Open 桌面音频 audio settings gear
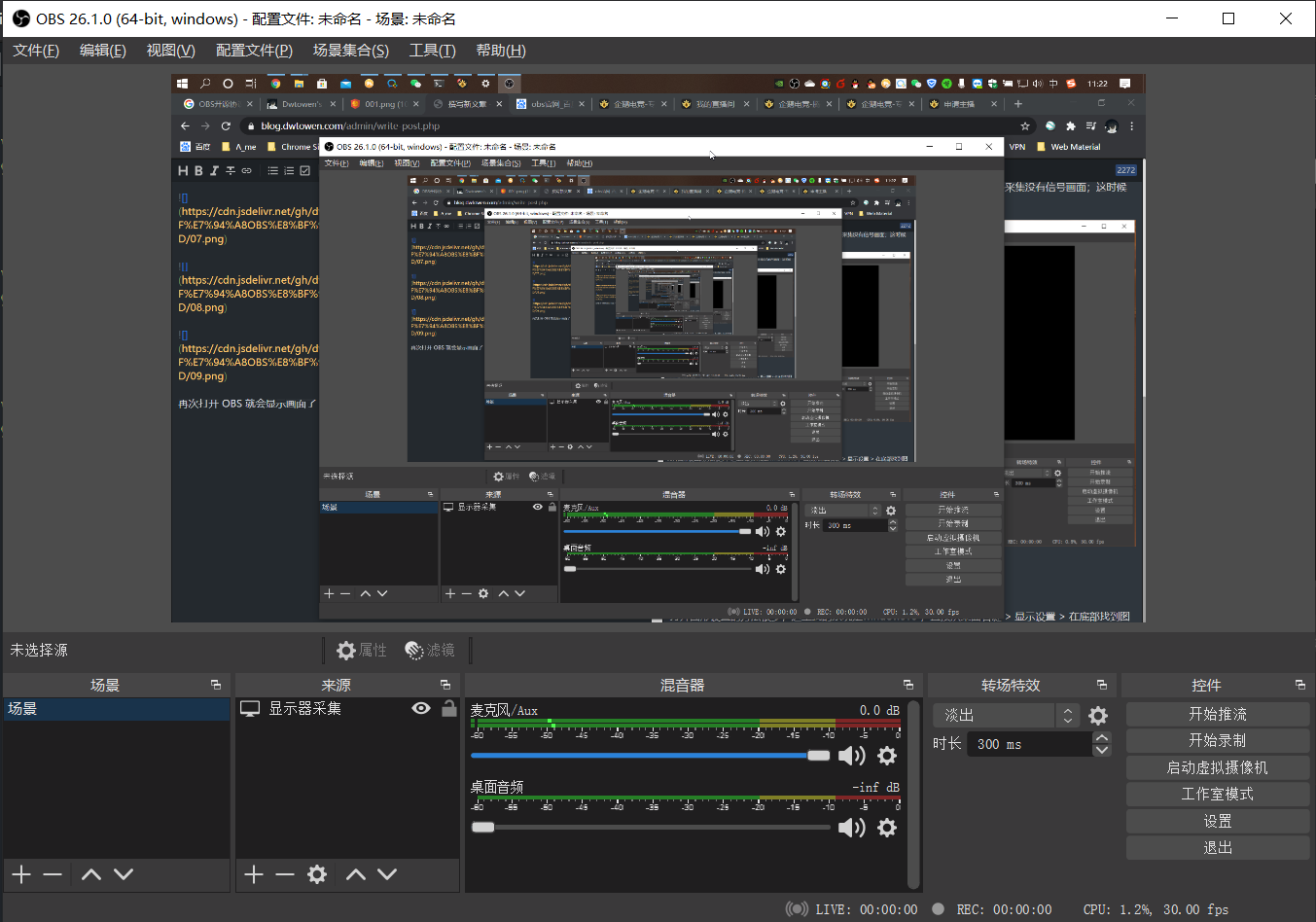Image resolution: width=1316 pixels, height=922 pixels. click(887, 828)
